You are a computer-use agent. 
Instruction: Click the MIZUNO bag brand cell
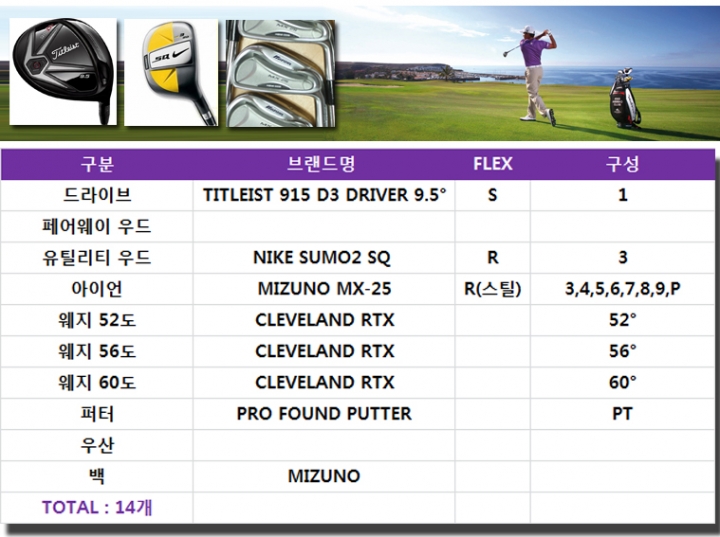tap(324, 476)
